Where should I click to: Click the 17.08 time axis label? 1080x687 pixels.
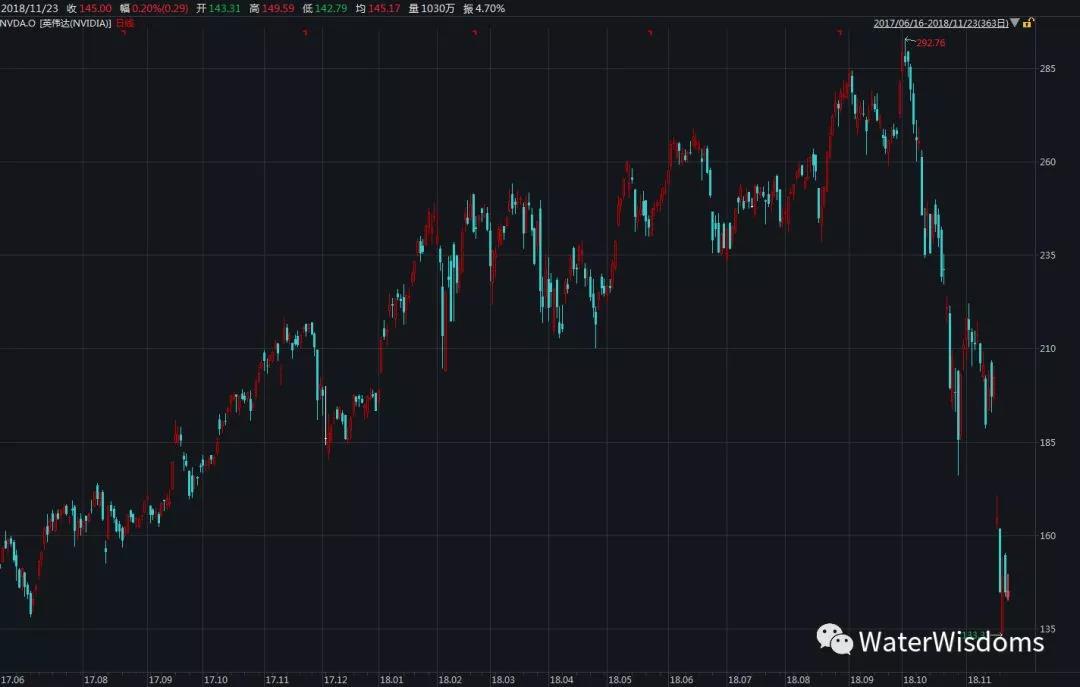(x=96, y=680)
